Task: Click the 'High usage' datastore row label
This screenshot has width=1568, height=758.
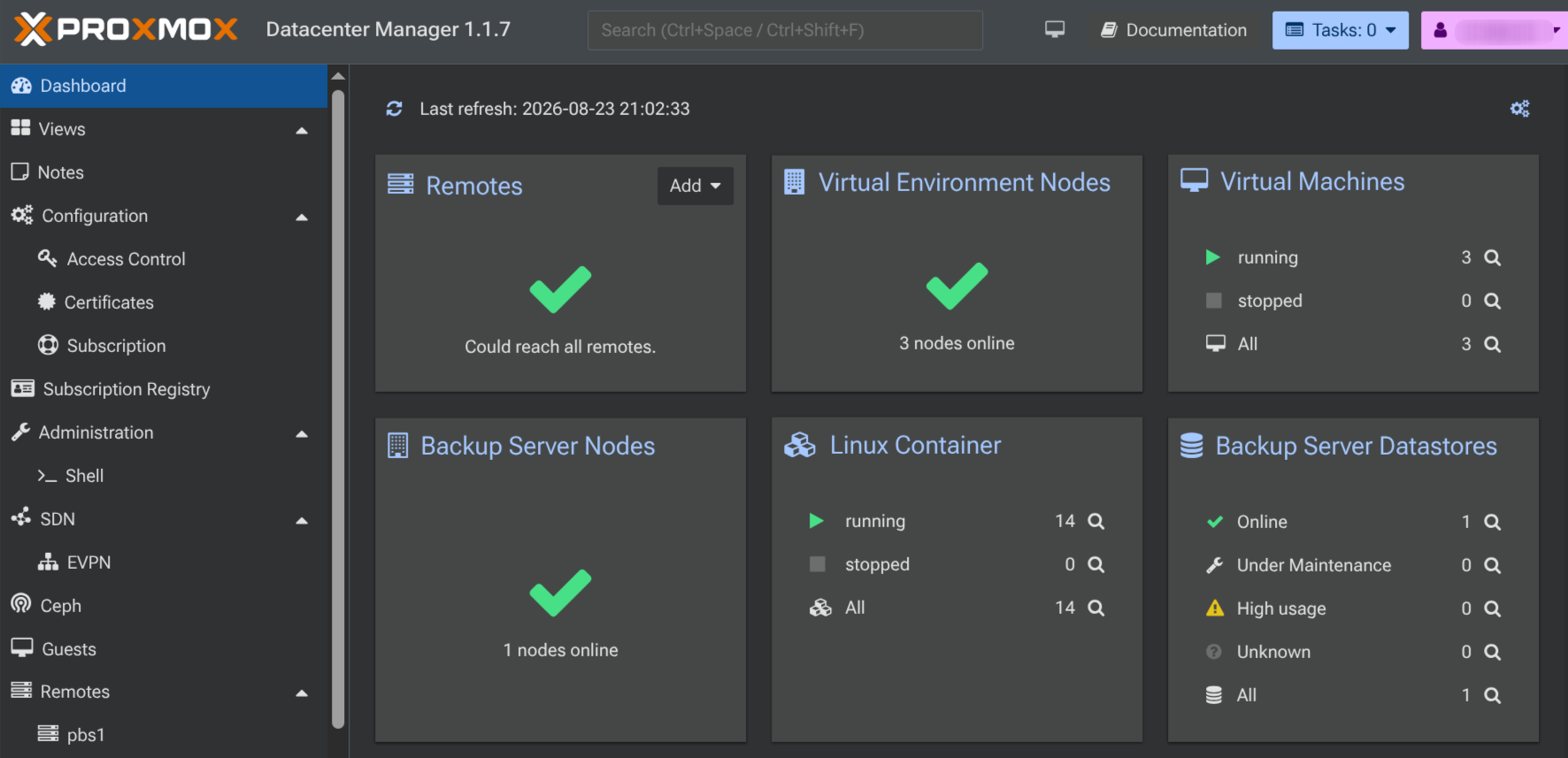Action: (x=1281, y=609)
